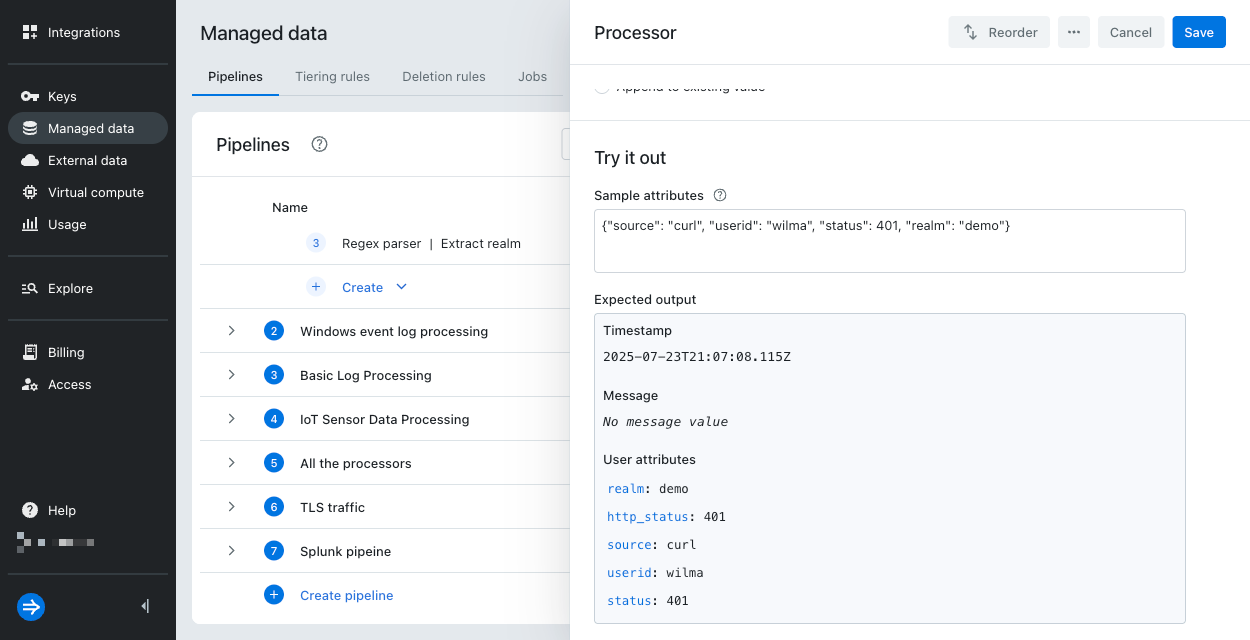
Task: Click the Explore search icon
Action: coord(30,288)
